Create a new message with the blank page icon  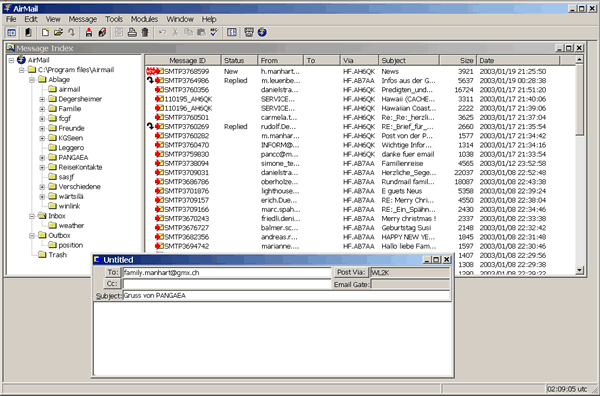coord(45,33)
